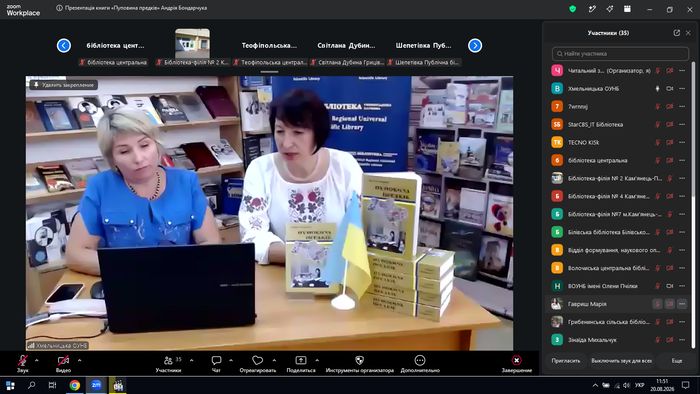Switch to Chrome on the taskbar
Screen dimensions: 700x394
tap(75, 385)
